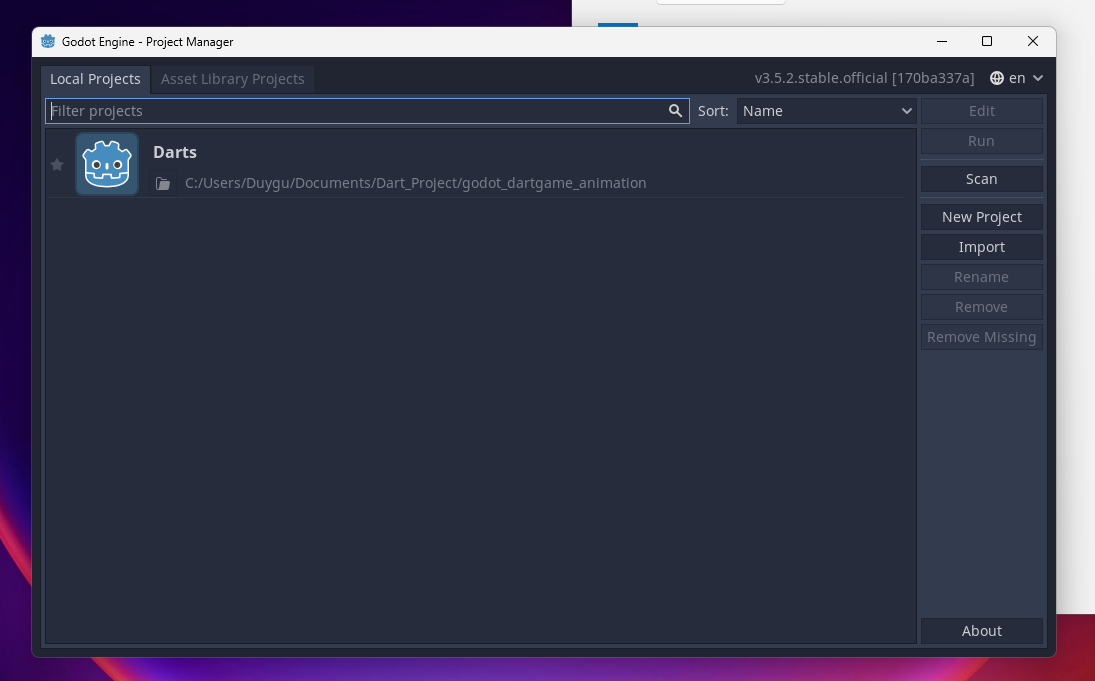Expand the Sort combo box arrow
The image size is (1095, 681).
point(906,111)
